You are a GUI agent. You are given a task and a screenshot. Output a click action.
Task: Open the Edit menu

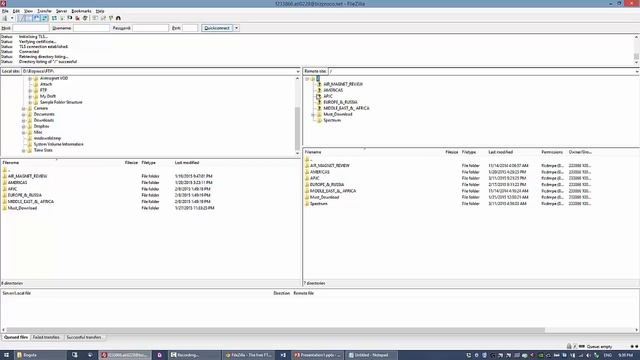click(16, 11)
